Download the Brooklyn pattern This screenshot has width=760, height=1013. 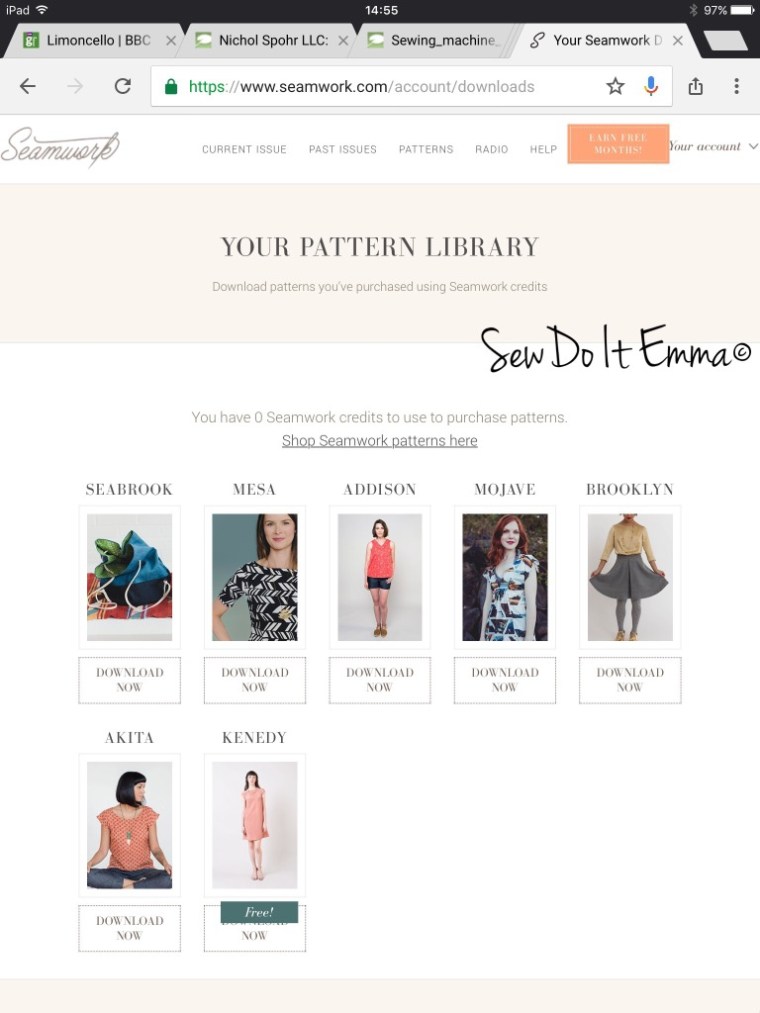[x=630, y=680]
